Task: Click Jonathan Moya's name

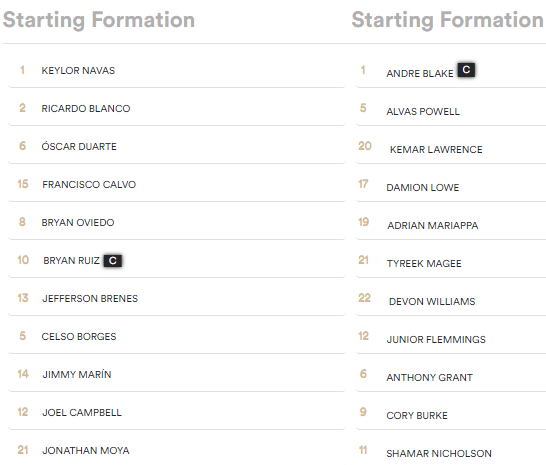Action: [86, 451]
